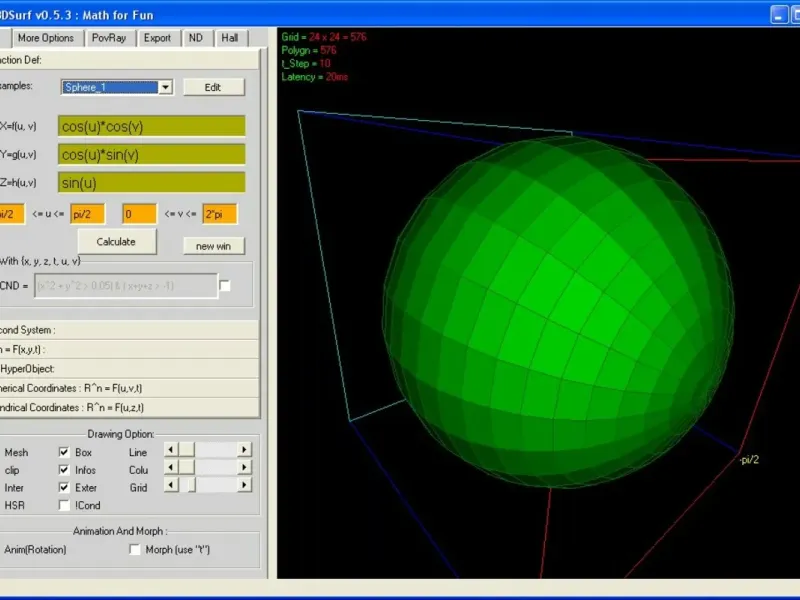This screenshot has width=800, height=600.
Task: Select the More Options tab
Action: 46,38
